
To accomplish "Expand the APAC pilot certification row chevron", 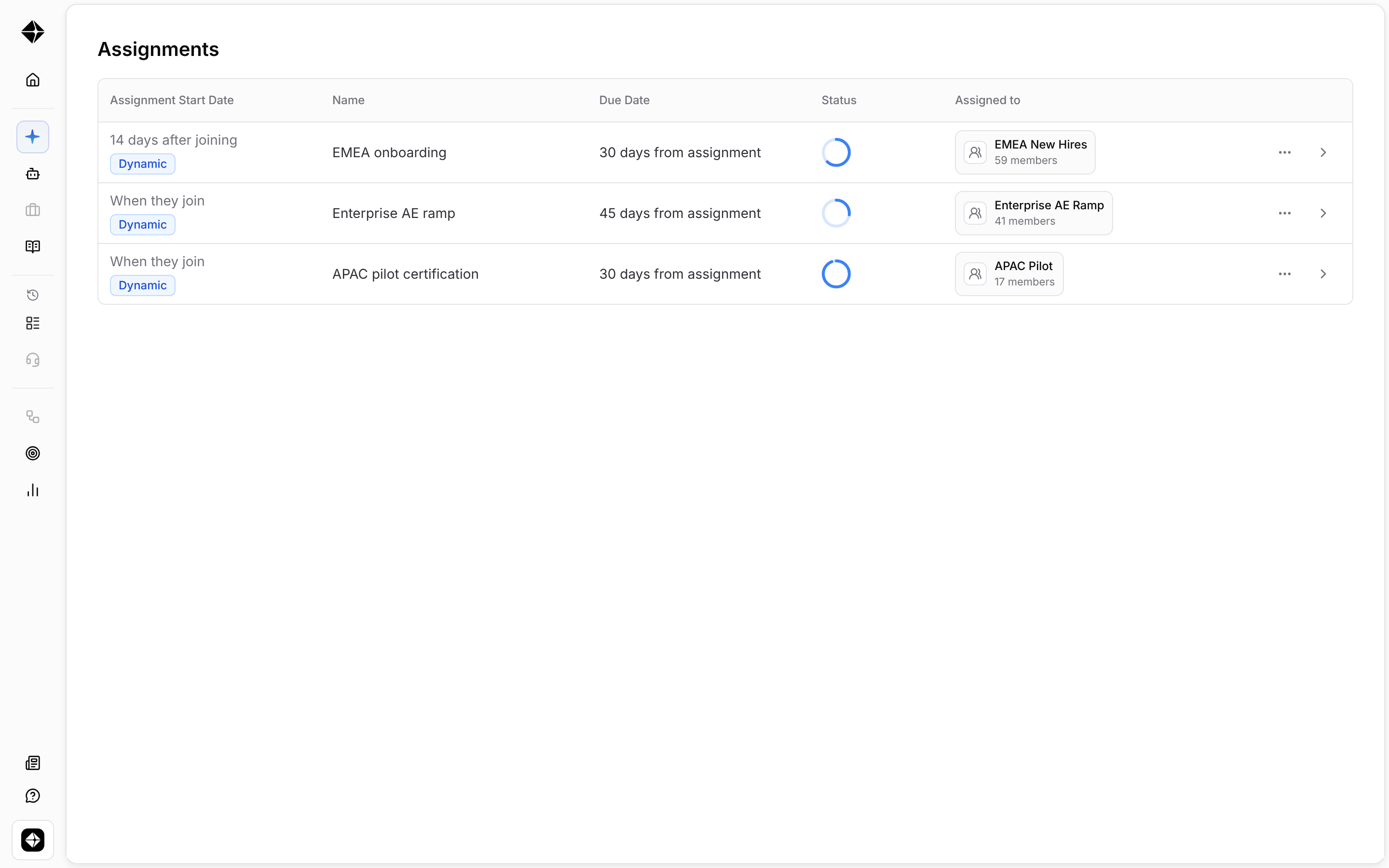I will (1323, 274).
